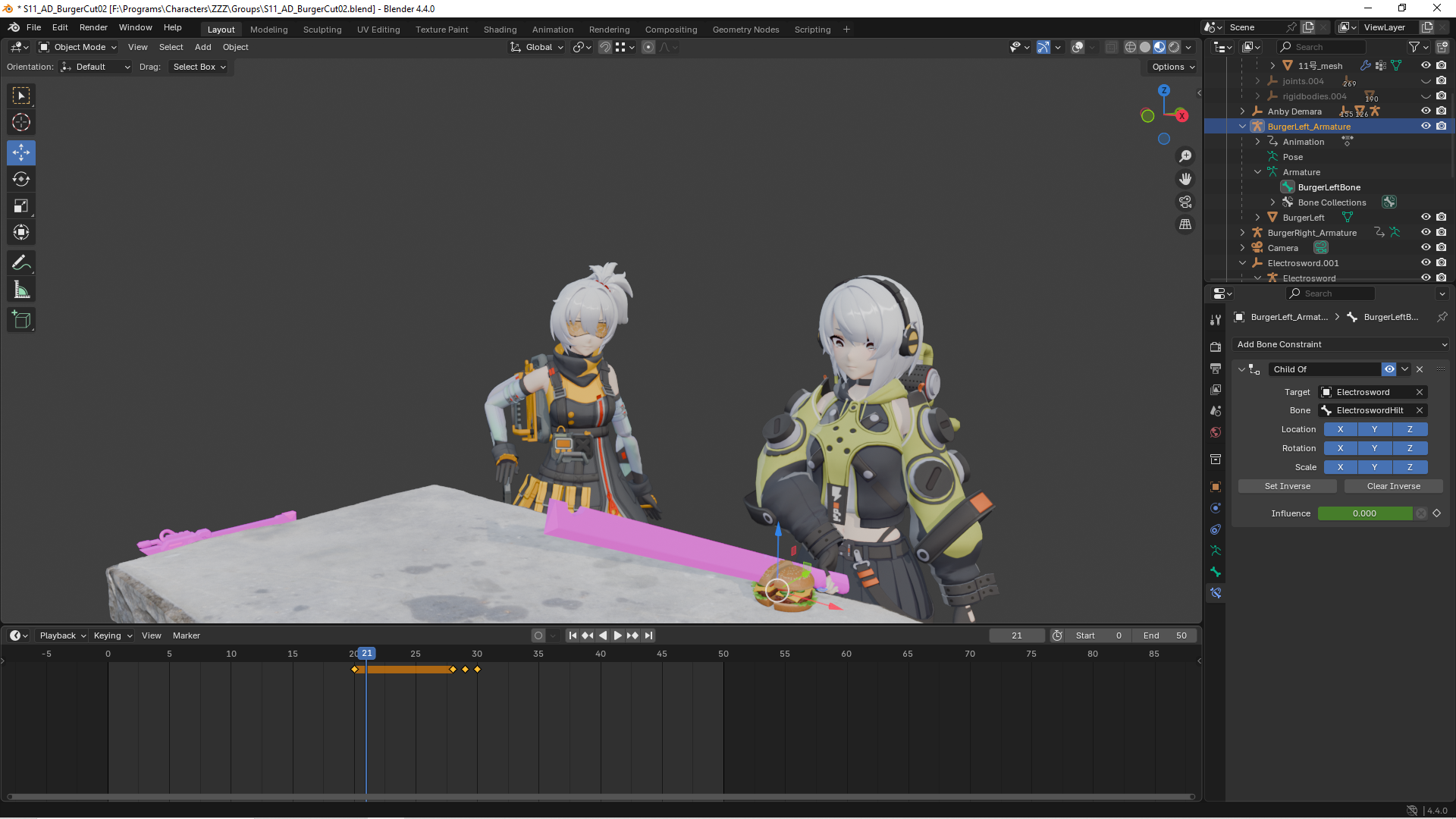Open the Render properties tab icon
This screenshot has height=819, width=1456.
click(x=1216, y=347)
